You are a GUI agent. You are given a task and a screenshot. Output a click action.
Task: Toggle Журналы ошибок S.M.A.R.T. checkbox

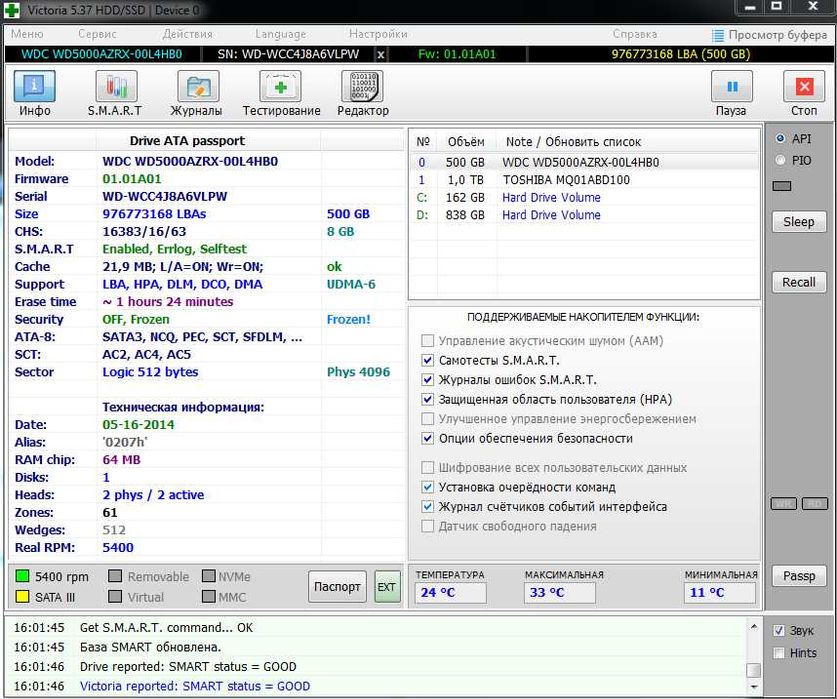[x=428, y=380]
